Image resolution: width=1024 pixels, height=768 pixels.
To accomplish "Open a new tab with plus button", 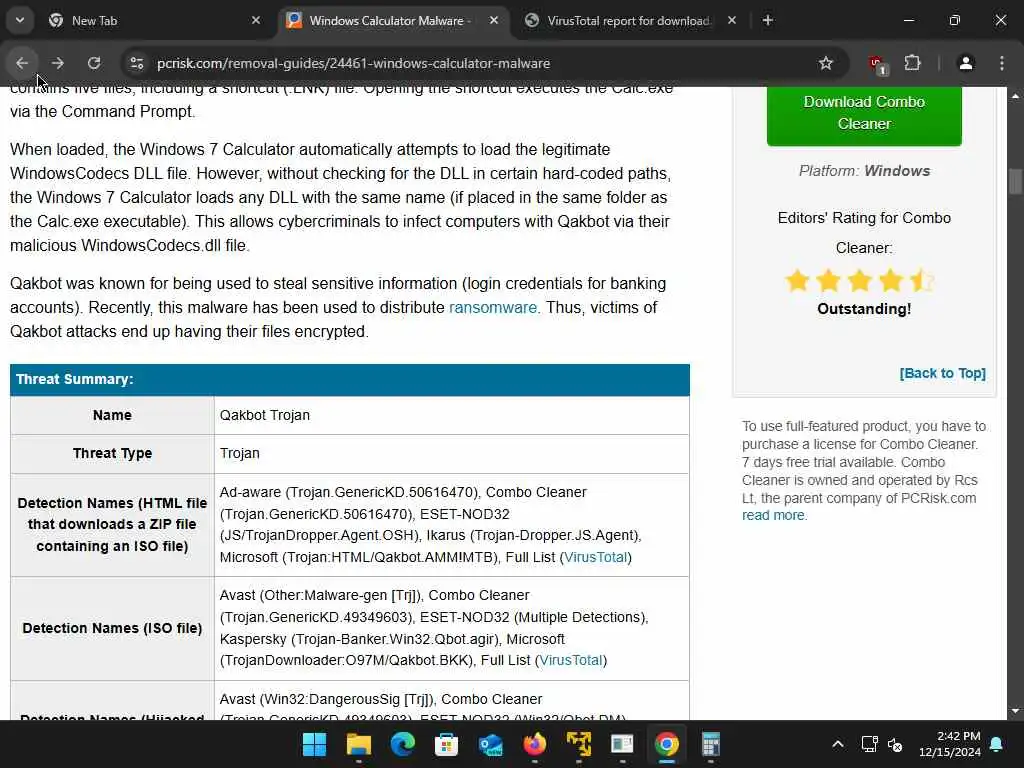I will click(767, 20).
